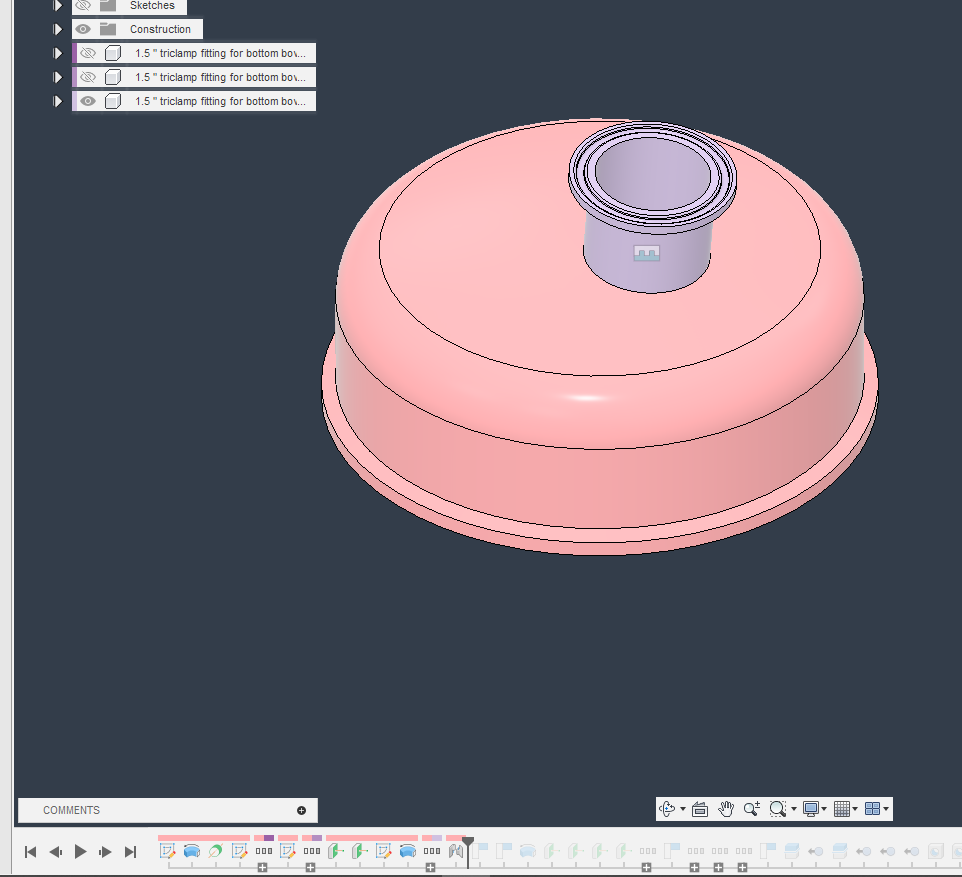962x877 pixels.
Task: Click the timeline playback marker
Action: pos(466,845)
